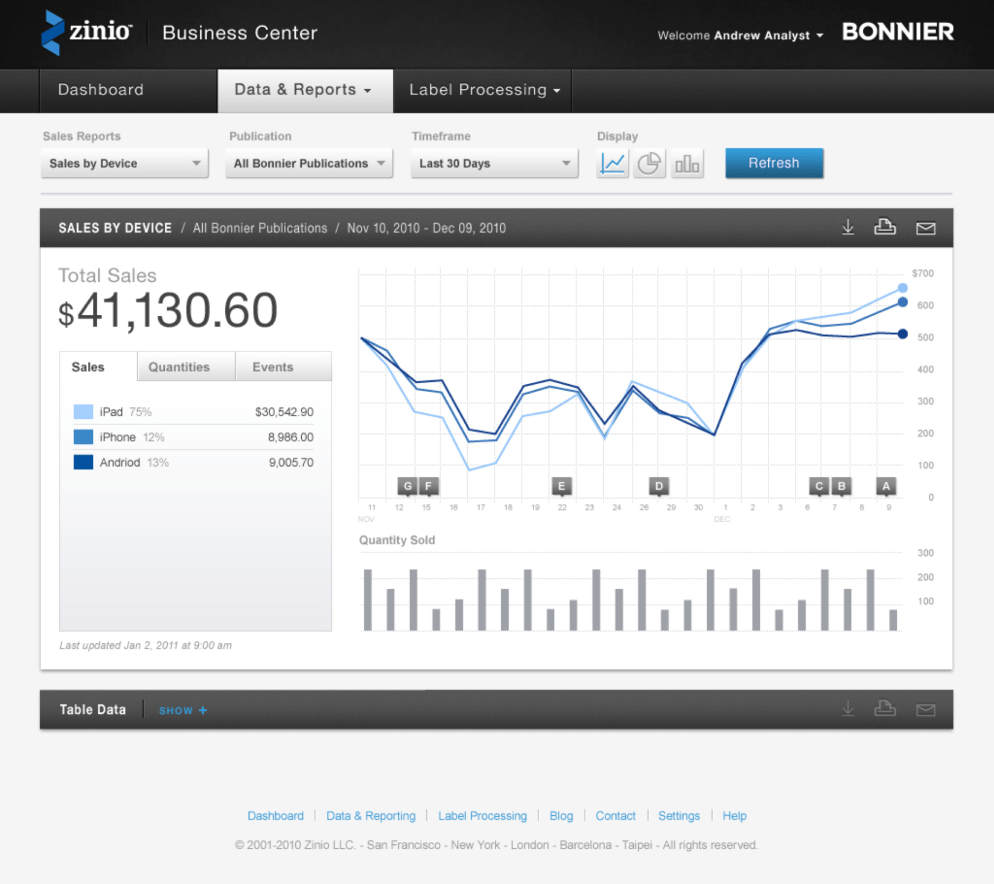
Task: Open the Blog footer link
Action: click(x=561, y=816)
